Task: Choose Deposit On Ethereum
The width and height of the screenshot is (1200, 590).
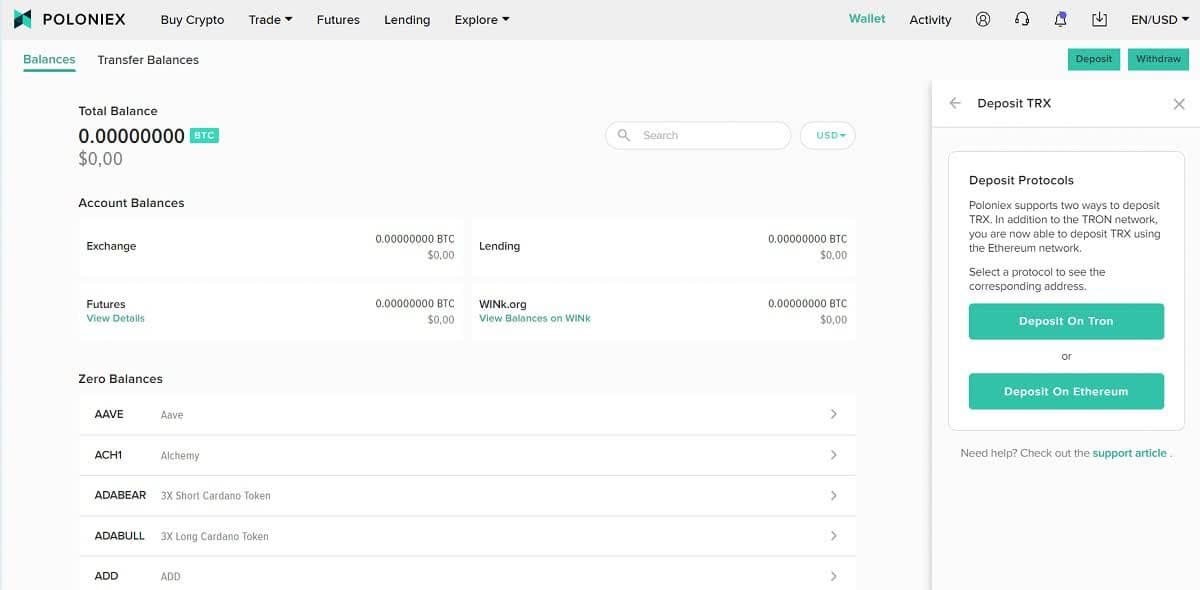Action: coord(1066,391)
